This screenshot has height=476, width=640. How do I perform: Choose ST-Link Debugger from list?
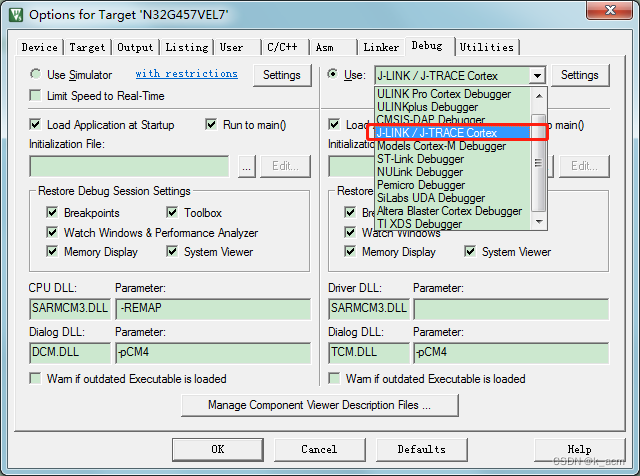452,159
